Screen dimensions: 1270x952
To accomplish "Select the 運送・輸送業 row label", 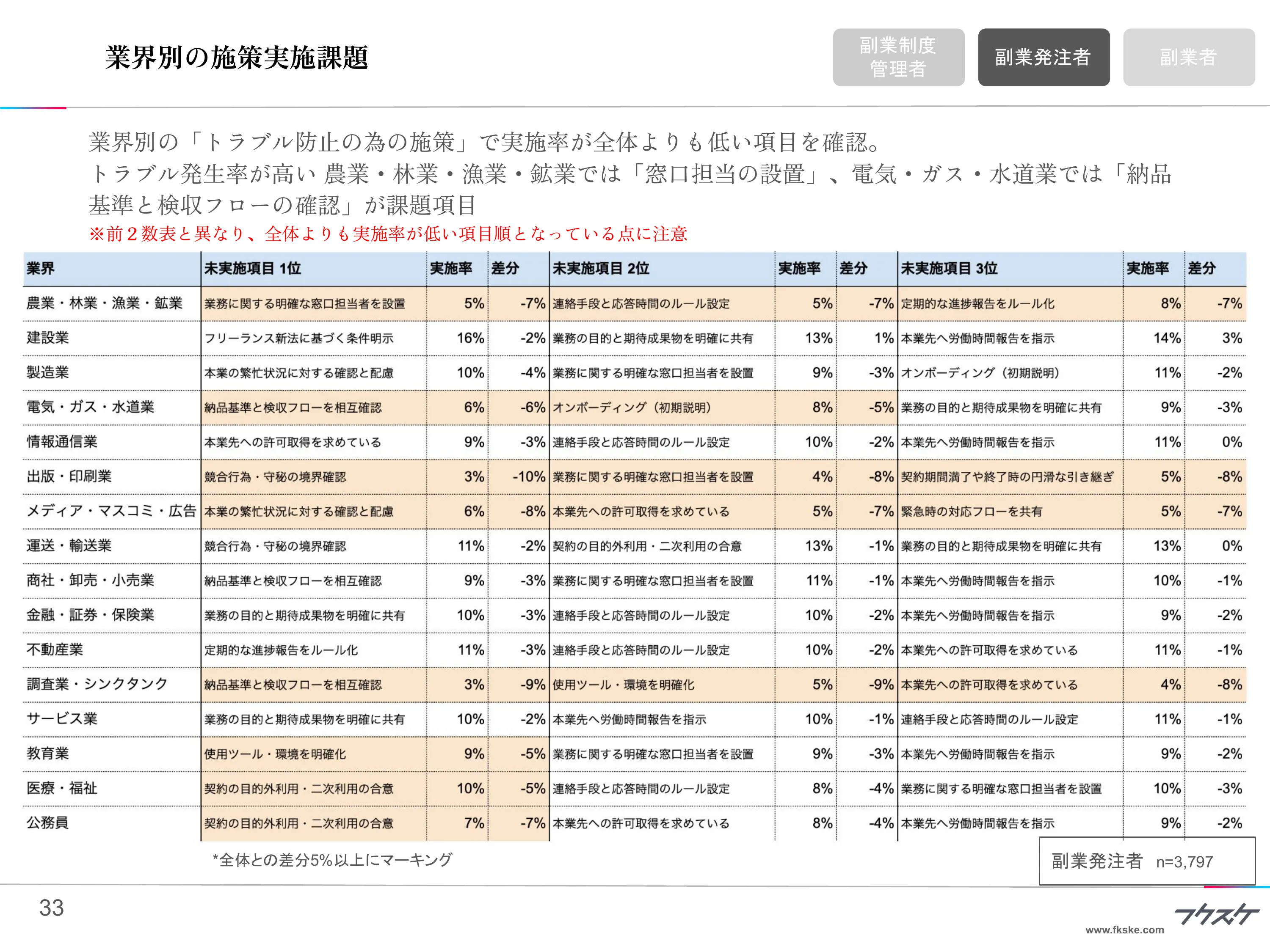I will 69,546.
